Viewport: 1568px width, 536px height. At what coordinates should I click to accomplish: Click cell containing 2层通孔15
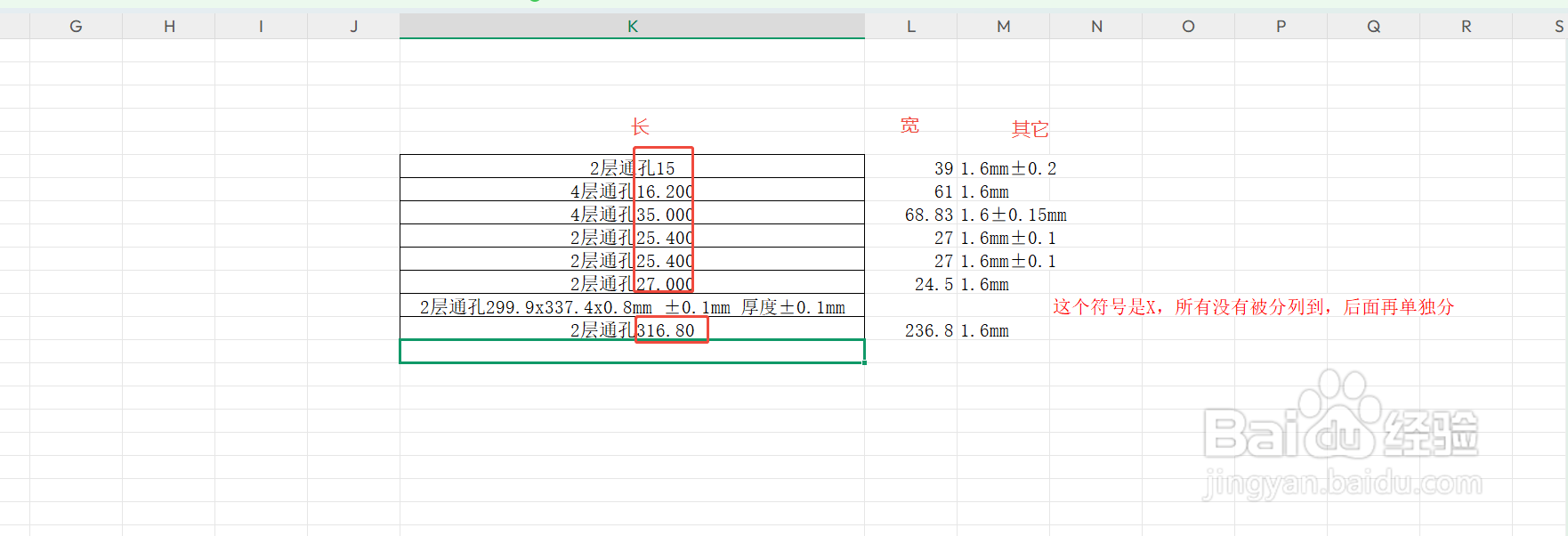point(632,166)
